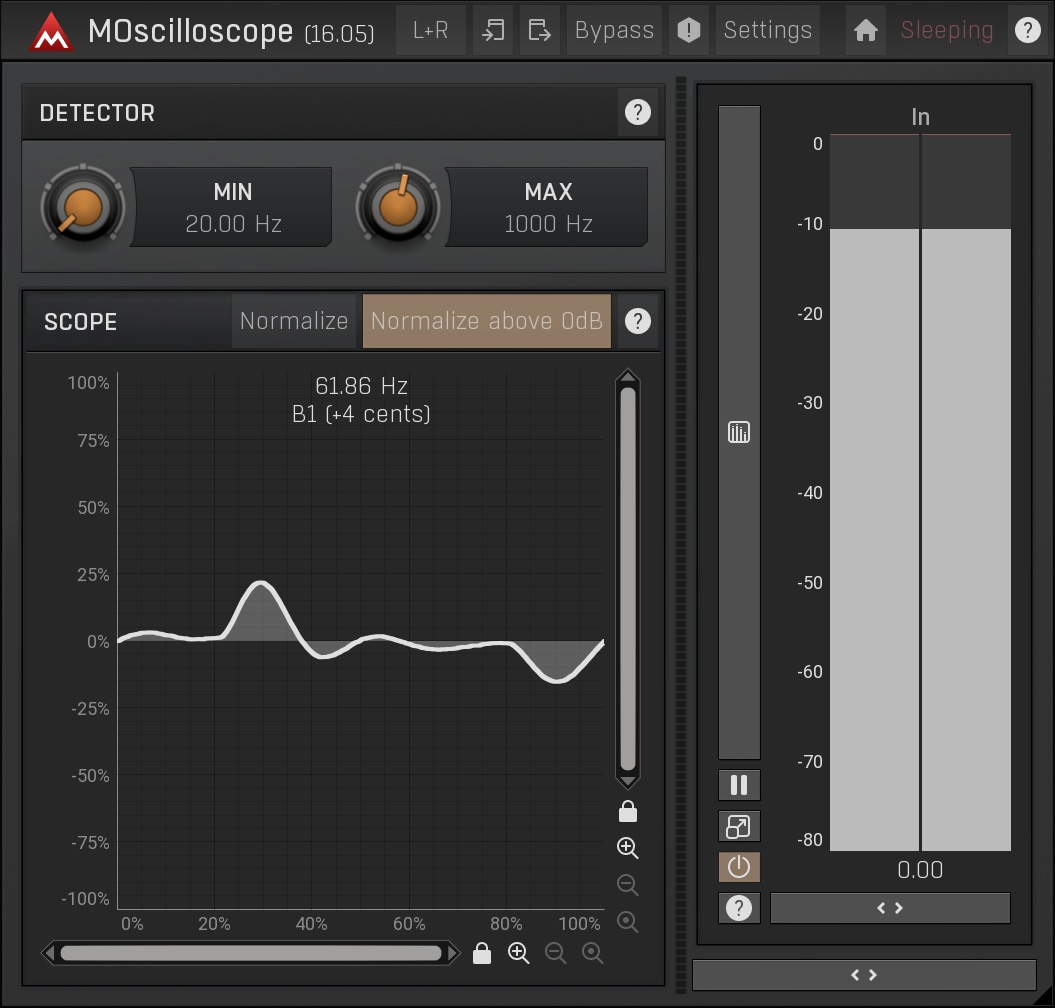
Task: Open the L+R channel mode selector
Action: pyautogui.click(x=431, y=30)
